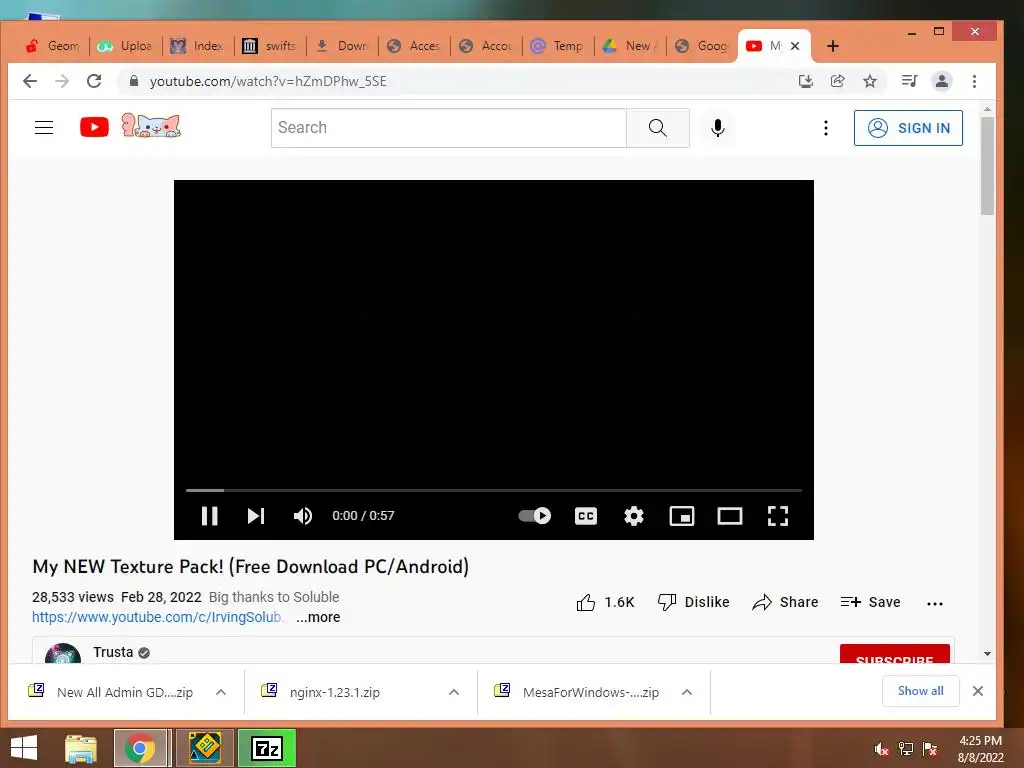Focus the YouTube Search field
This screenshot has height=768, width=1024.
pos(449,128)
